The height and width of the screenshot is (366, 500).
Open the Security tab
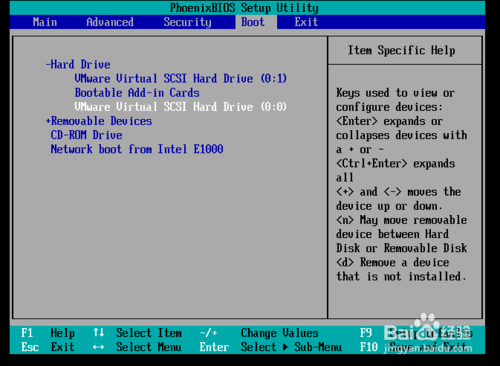(x=187, y=22)
